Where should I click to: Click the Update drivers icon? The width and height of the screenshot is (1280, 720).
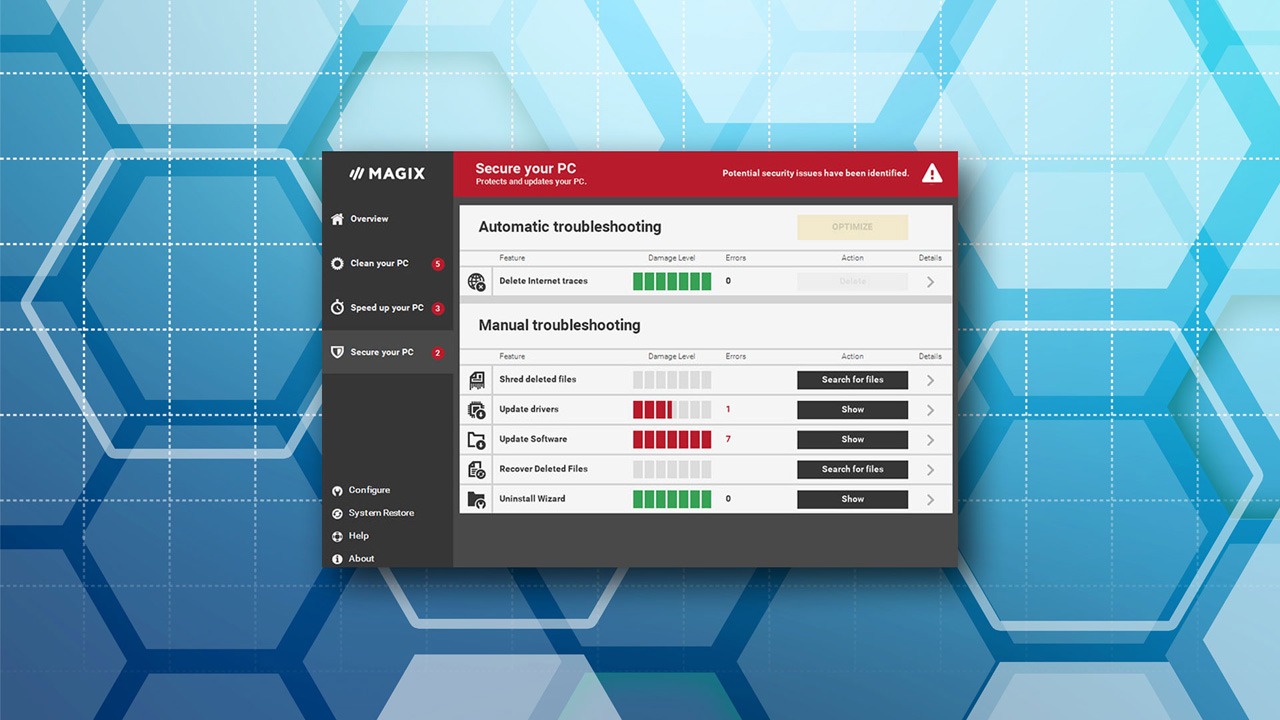coord(477,410)
